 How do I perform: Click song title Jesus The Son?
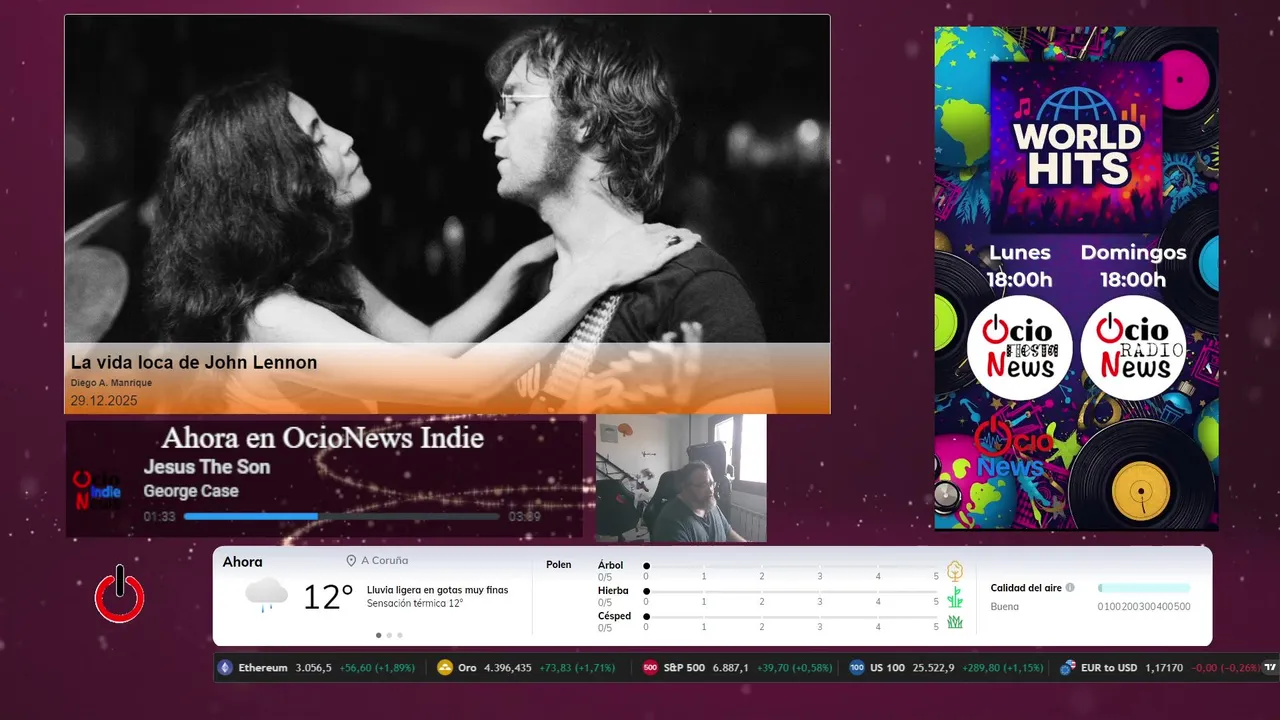tap(207, 467)
